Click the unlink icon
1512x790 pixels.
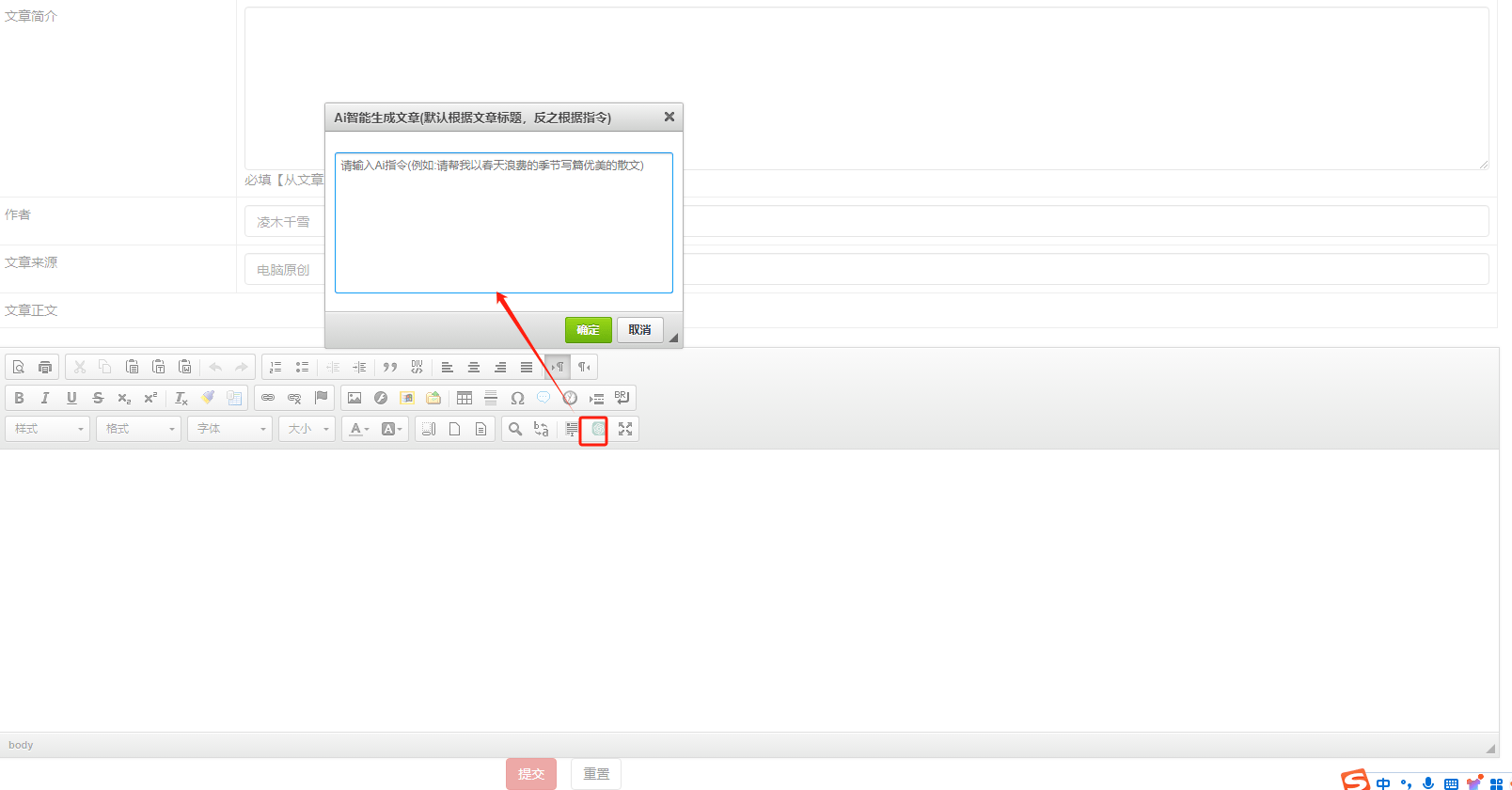294,398
